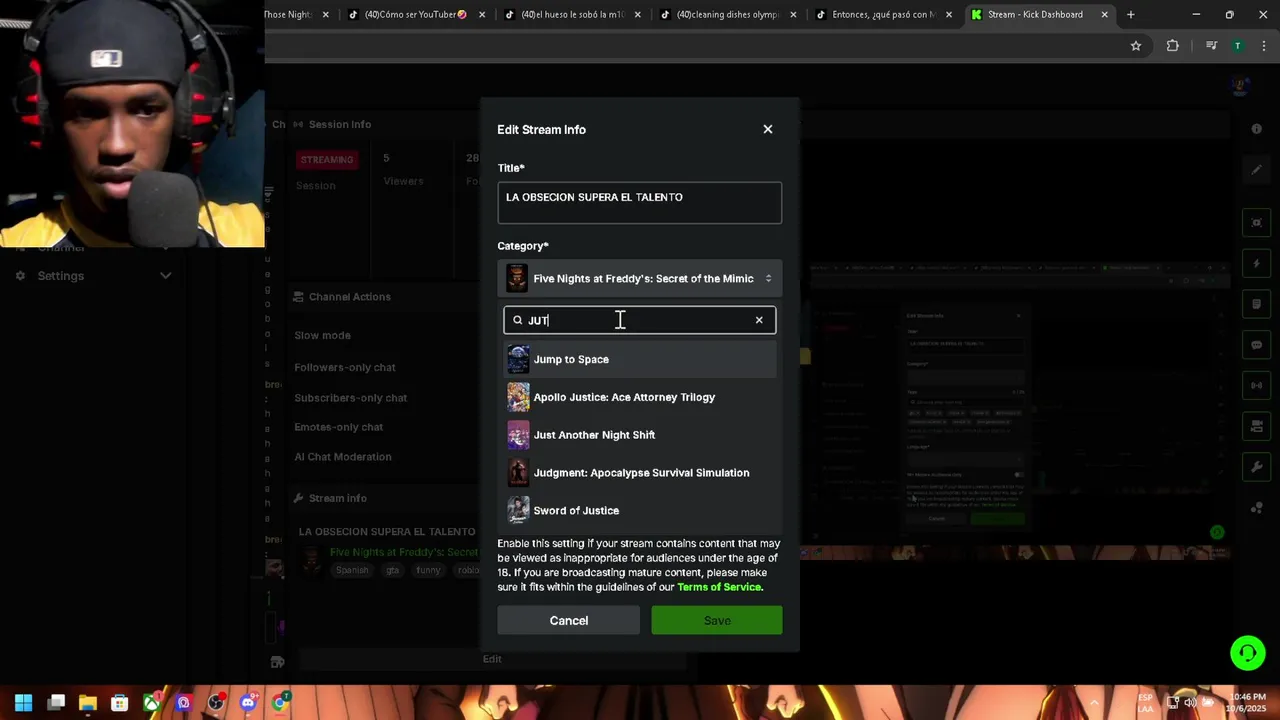Close the el hueso le sobó browser tab
Screen dimensions: 1280x720
pos(638,14)
